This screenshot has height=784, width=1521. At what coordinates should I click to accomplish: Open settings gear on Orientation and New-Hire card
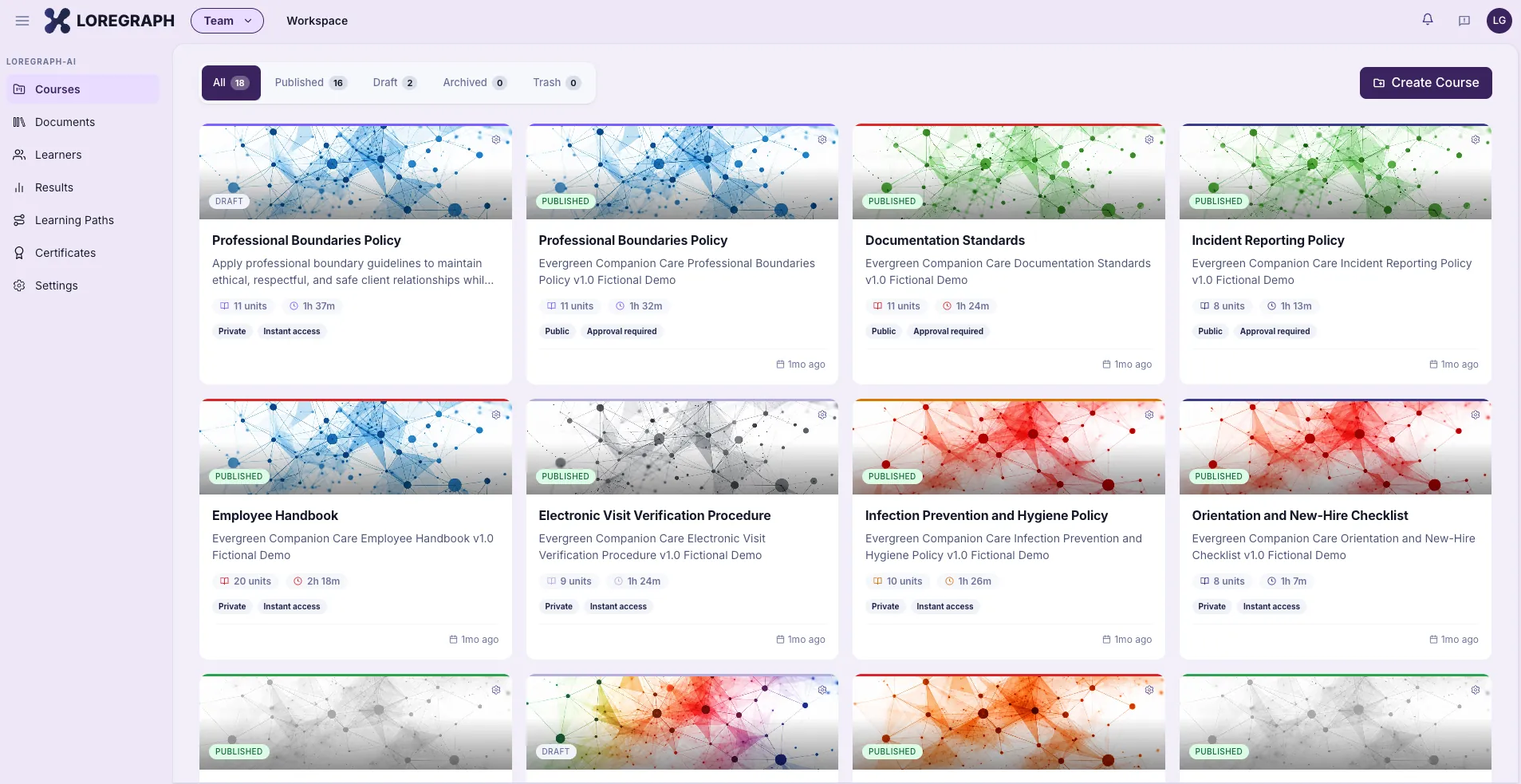[1476, 415]
